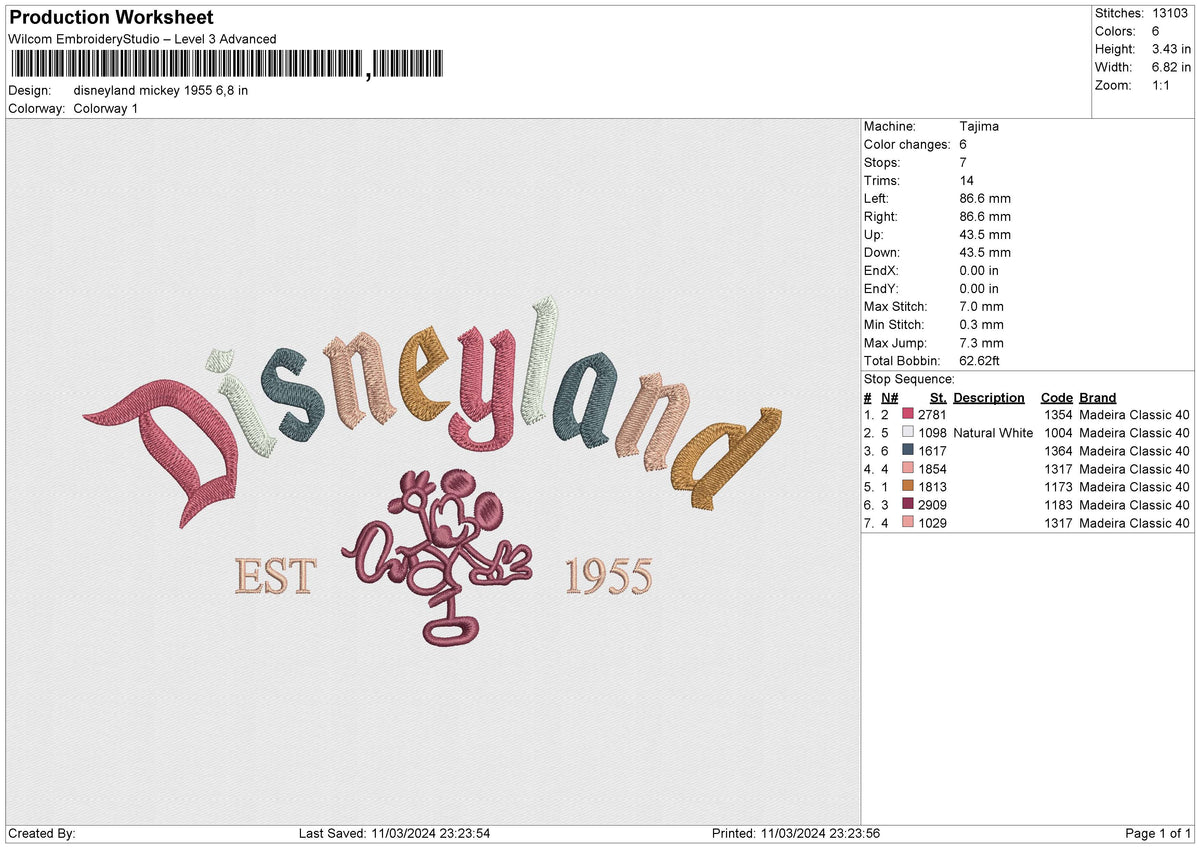
Task: Select code 1004 in stop row 2
Action: (x=1057, y=433)
